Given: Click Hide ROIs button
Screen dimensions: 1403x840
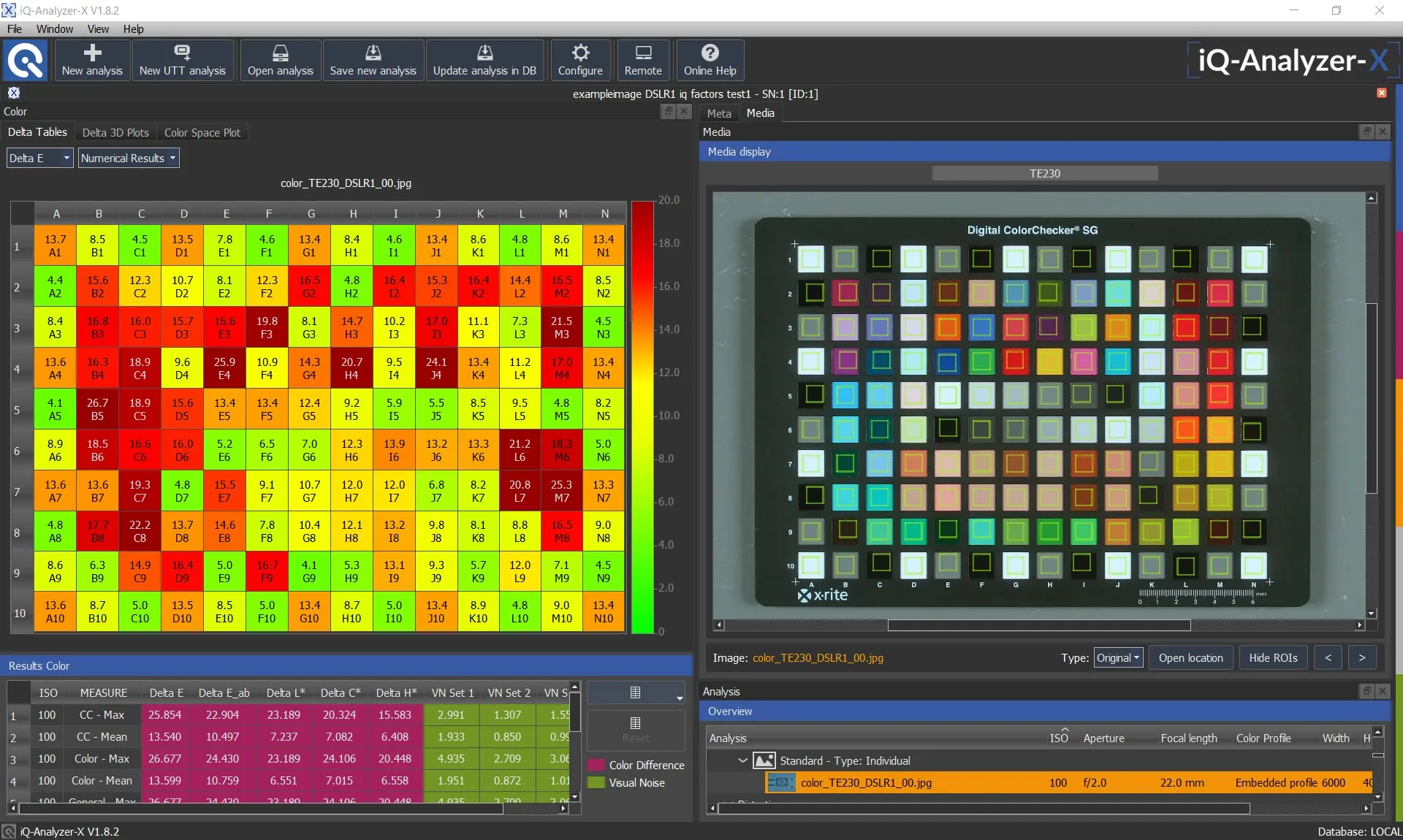Looking at the screenshot, I should pyautogui.click(x=1273, y=657).
